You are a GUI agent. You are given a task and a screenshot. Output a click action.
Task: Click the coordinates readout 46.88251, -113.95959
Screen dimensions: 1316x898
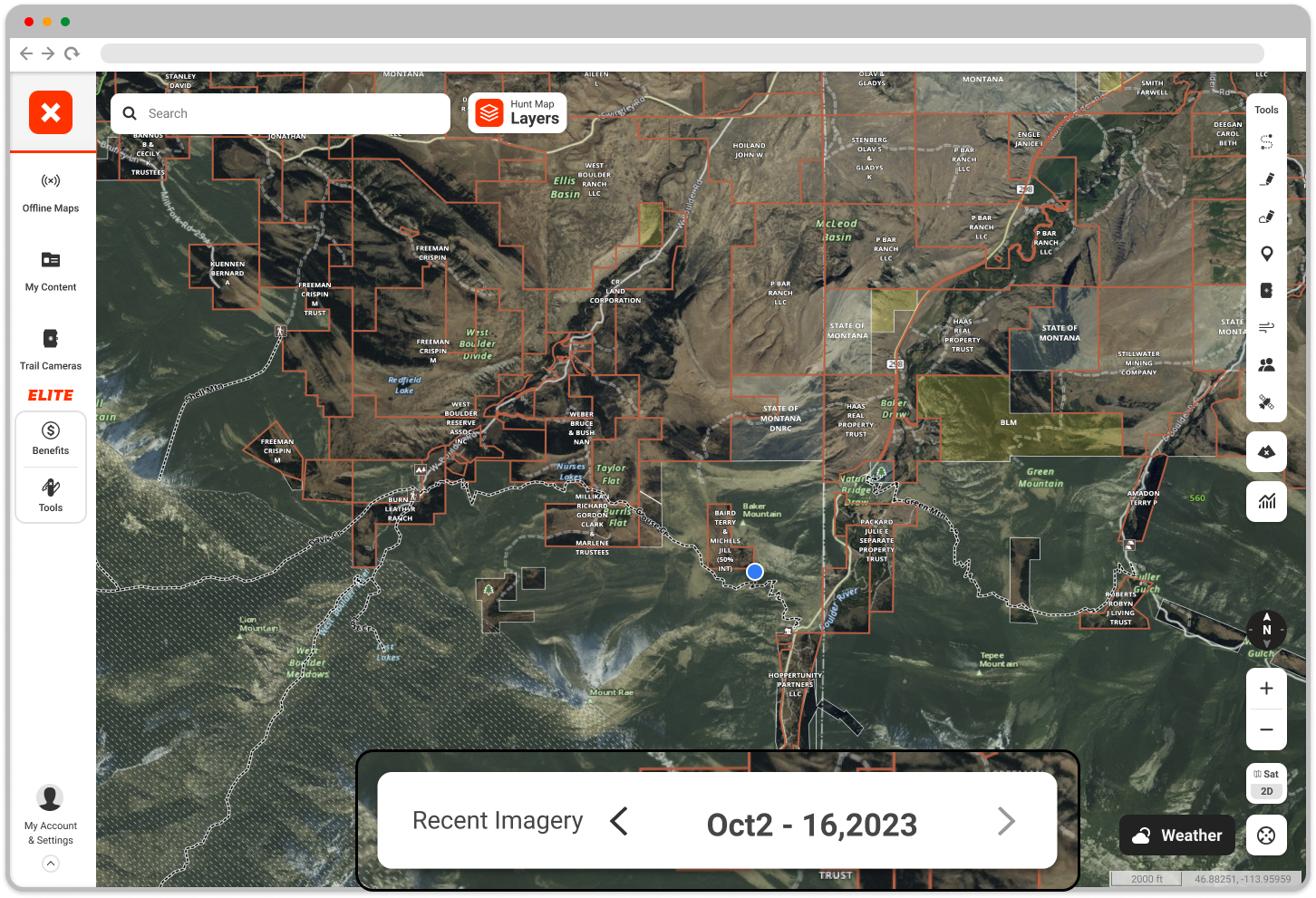(x=1243, y=879)
